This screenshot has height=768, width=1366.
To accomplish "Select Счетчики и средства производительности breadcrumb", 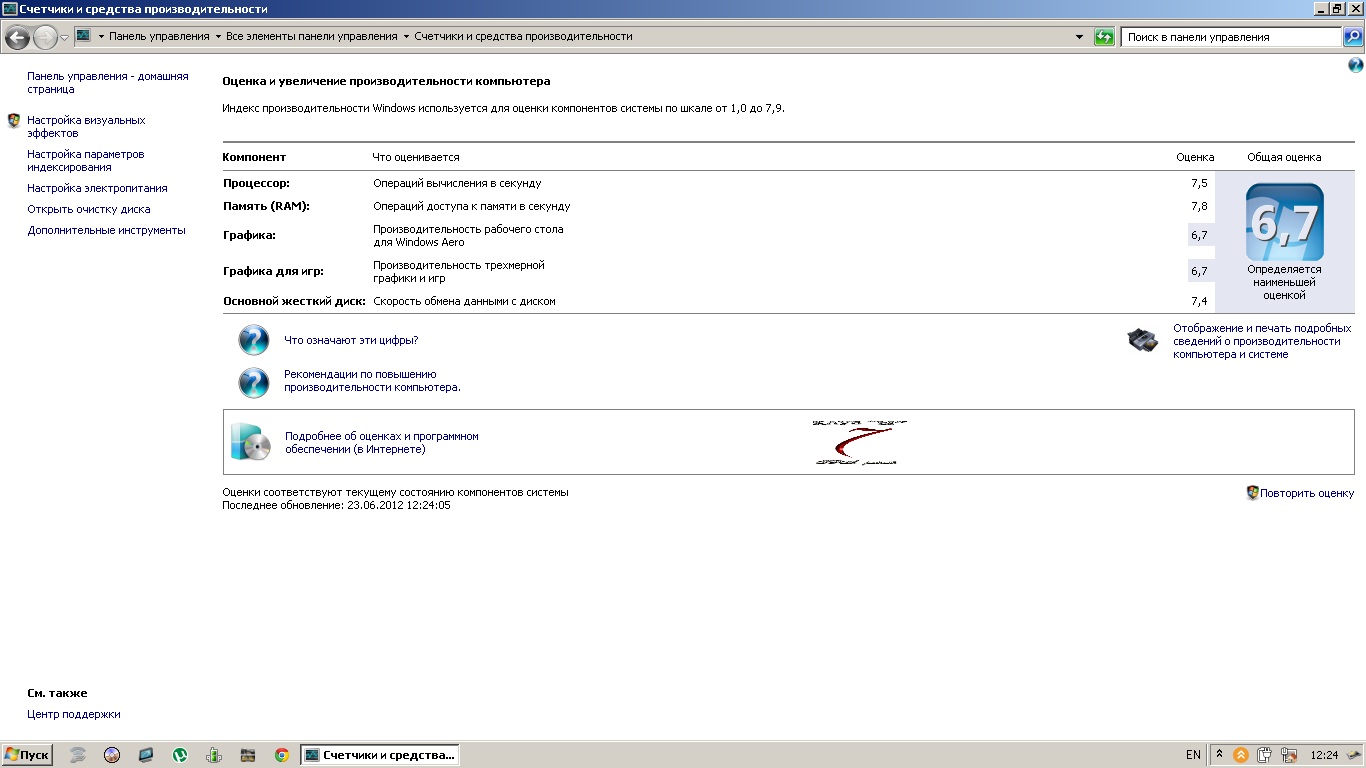I will 523,36.
